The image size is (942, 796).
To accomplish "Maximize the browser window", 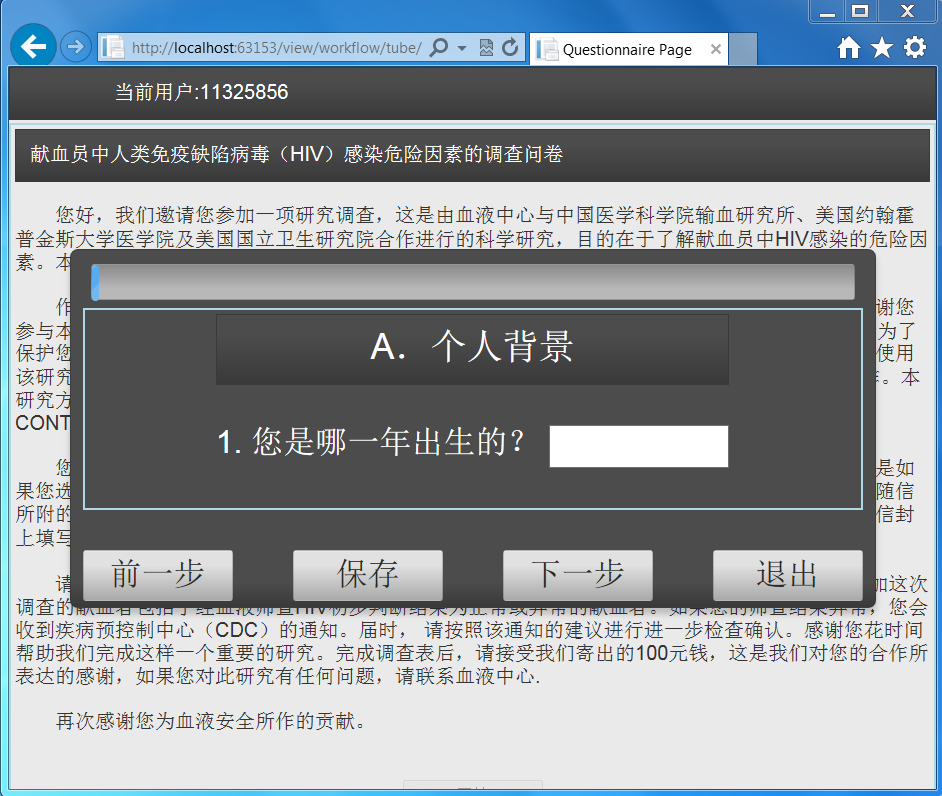I will click(x=859, y=11).
